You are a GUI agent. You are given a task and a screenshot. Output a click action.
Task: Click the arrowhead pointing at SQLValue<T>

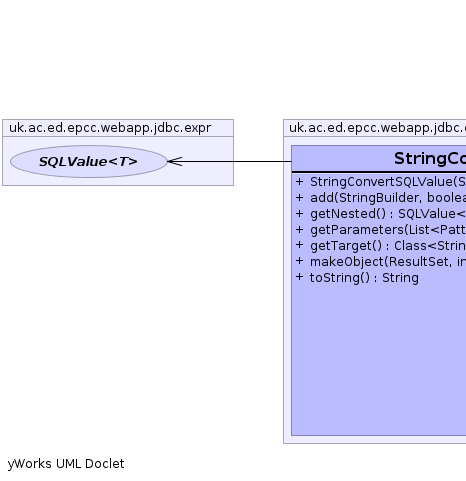tap(175, 162)
